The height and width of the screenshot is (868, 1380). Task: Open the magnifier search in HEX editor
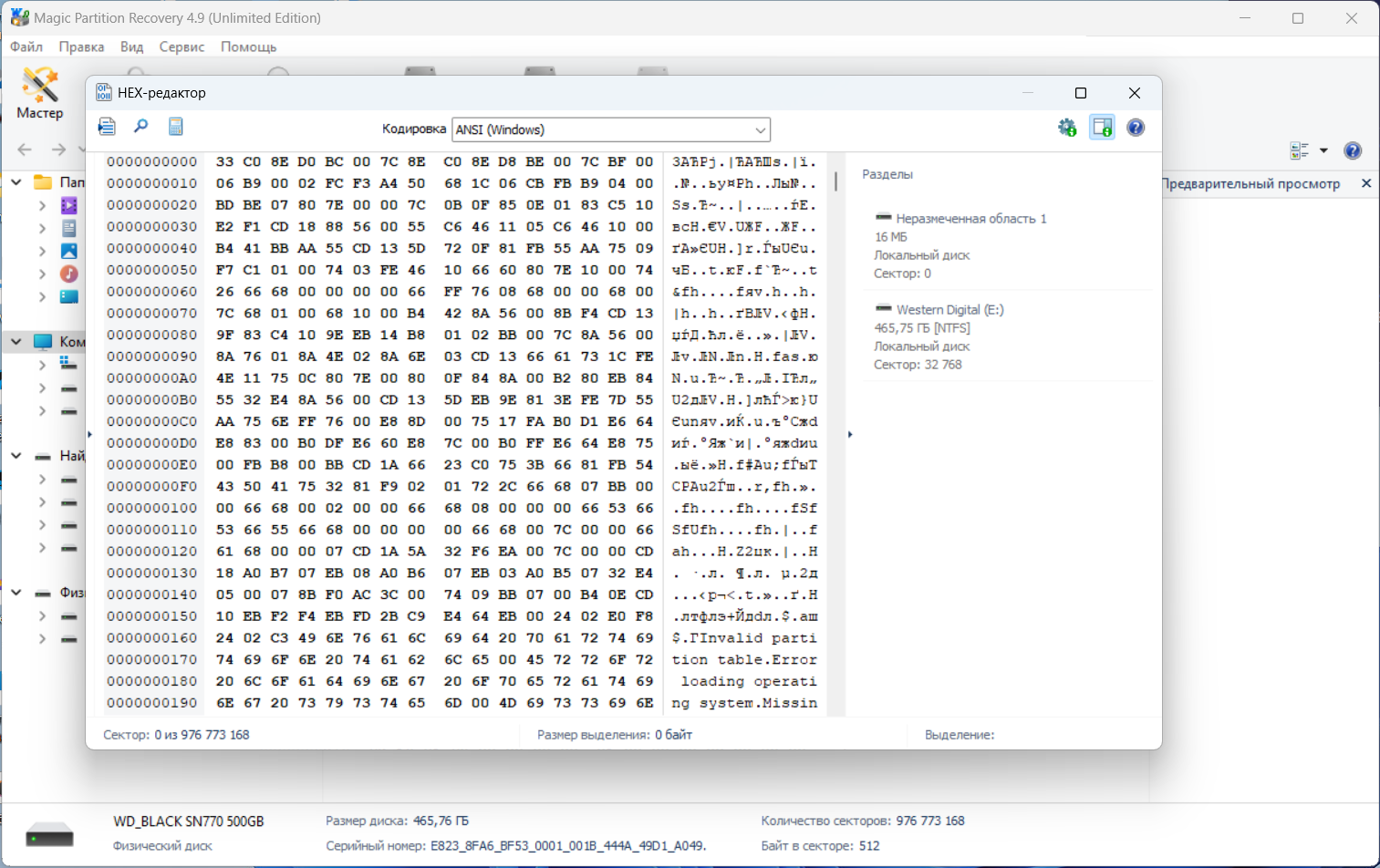pyautogui.click(x=141, y=127)
